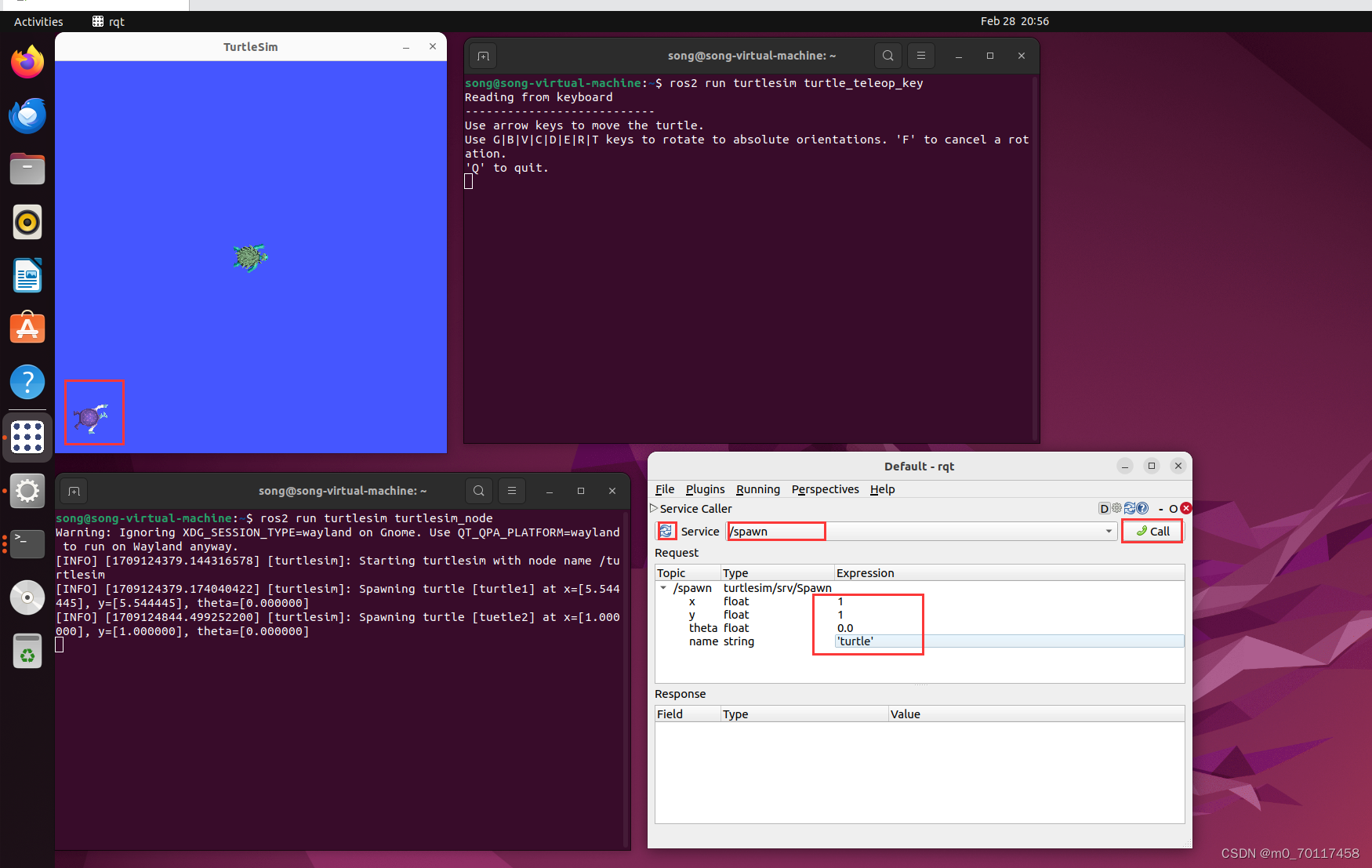Open Show Applications grid in the dock
Screen dimensions: 1372x868
coord(27,438)
